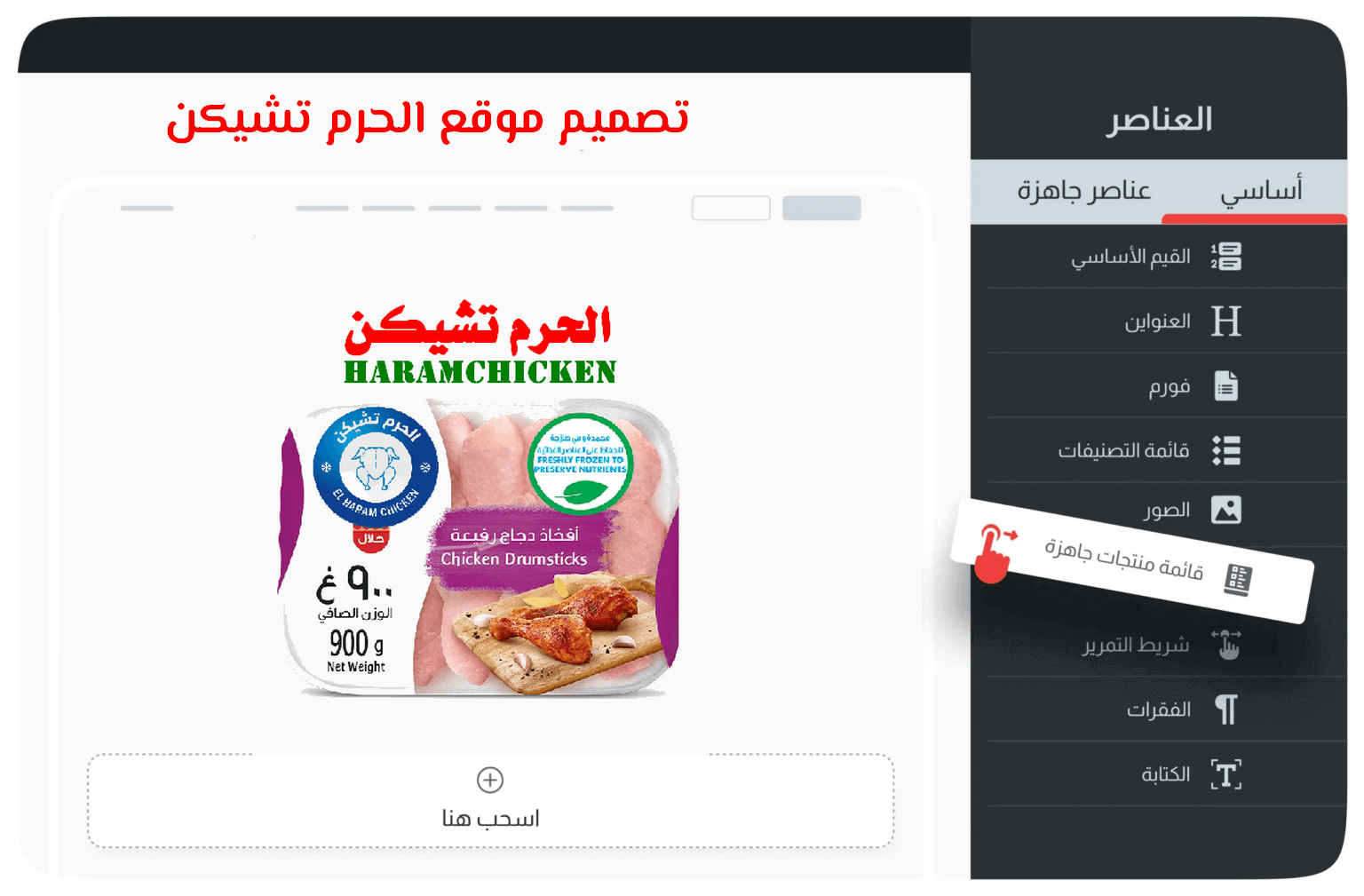Click the filled gray header button

(821, 208)
